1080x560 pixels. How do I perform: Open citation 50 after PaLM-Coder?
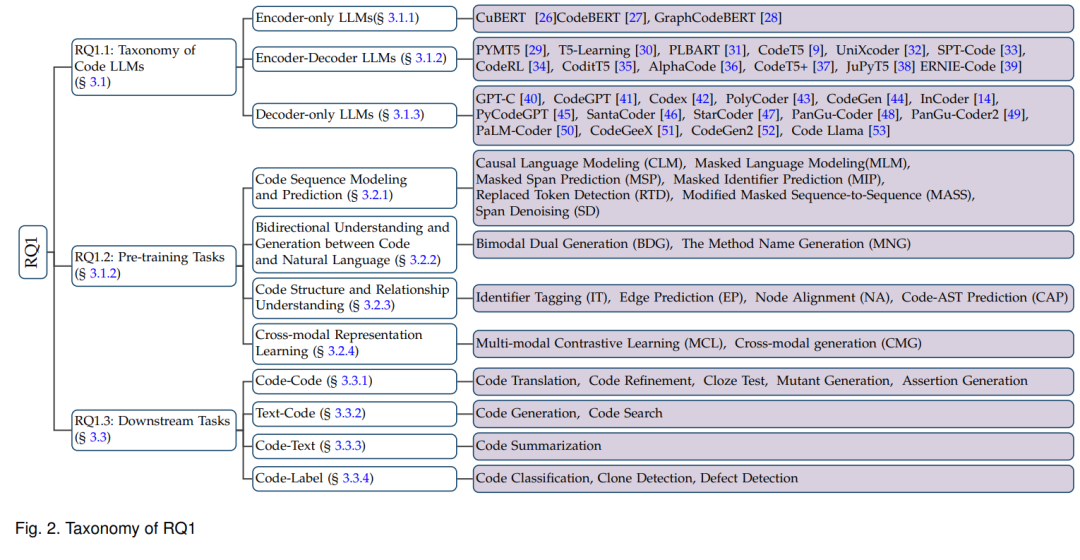[x=567, y=131]
